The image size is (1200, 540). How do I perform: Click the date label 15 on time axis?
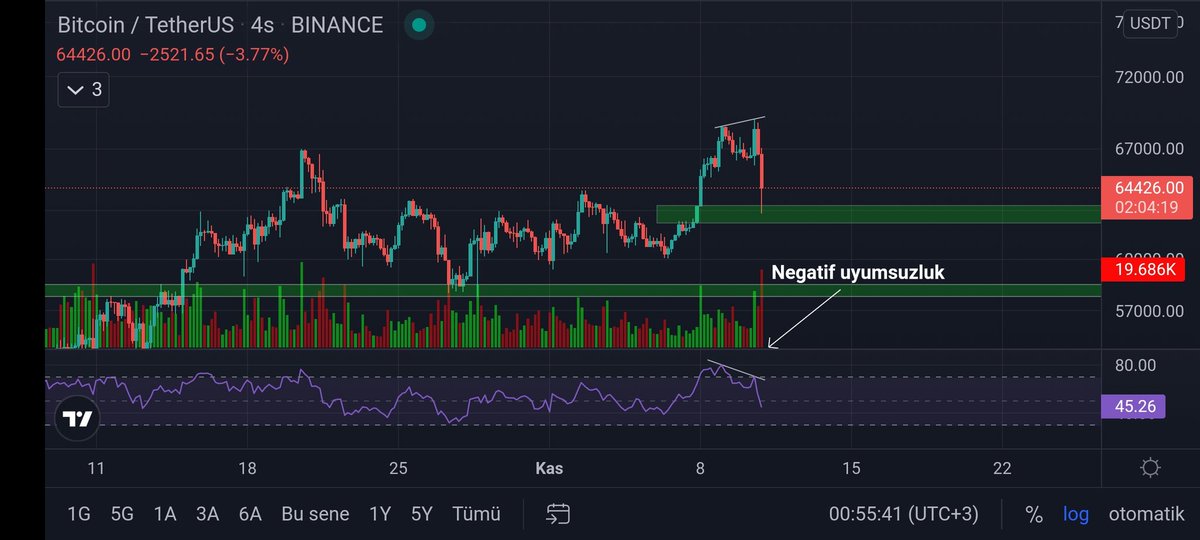pos(851,468)
